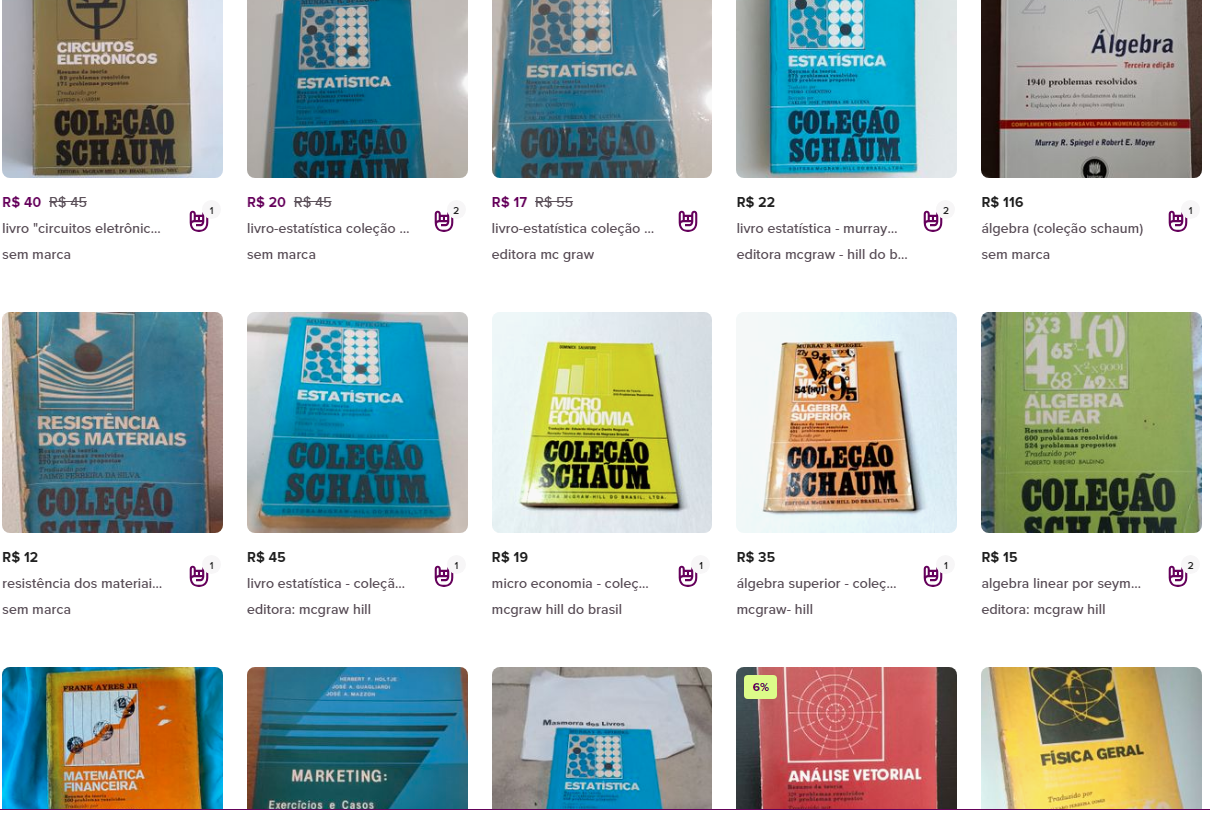Like the R$ 20 Estatística listing

(443, 221)
